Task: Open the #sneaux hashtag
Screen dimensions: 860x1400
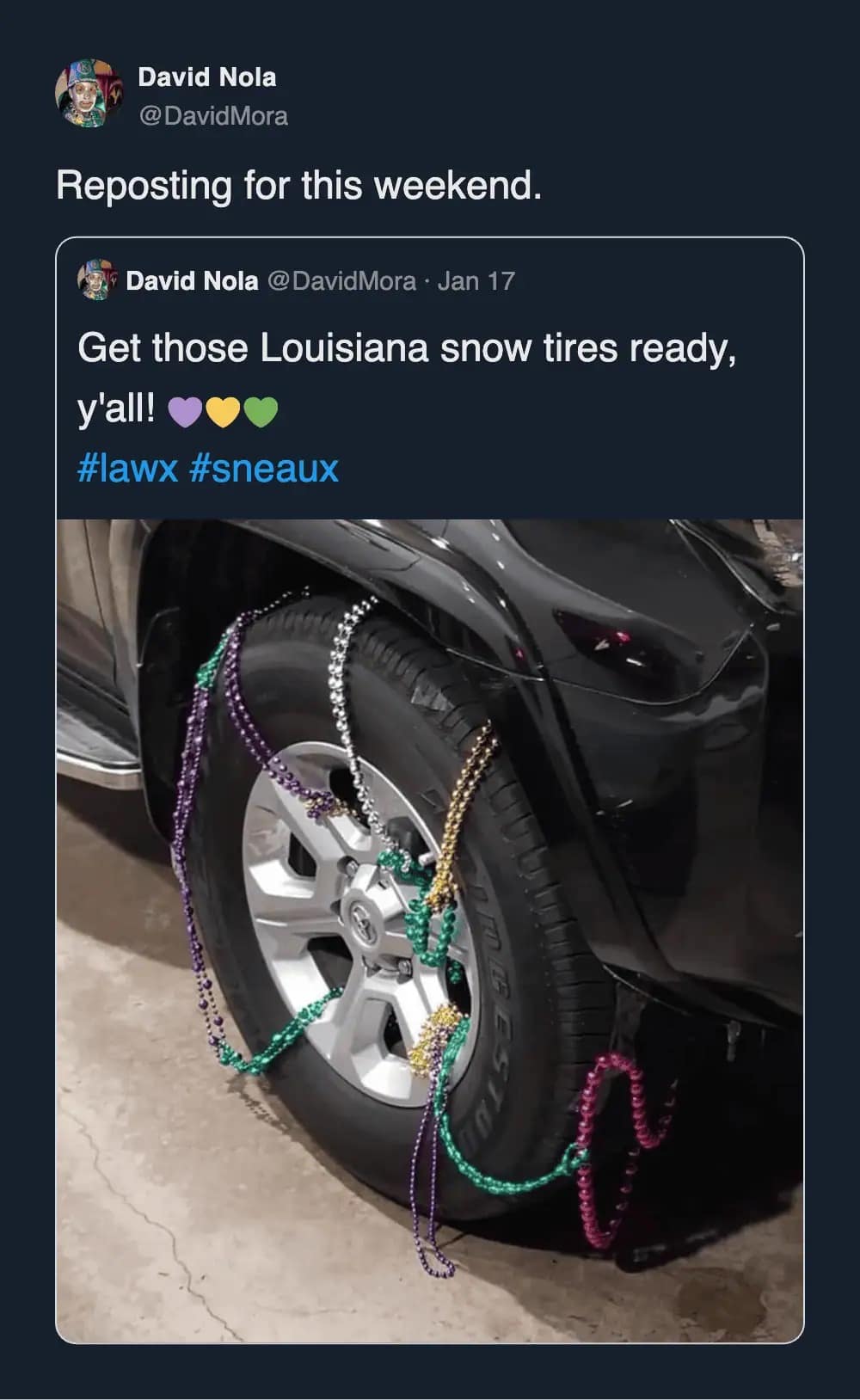Action: pyautogui.click(x=262, y=469)
